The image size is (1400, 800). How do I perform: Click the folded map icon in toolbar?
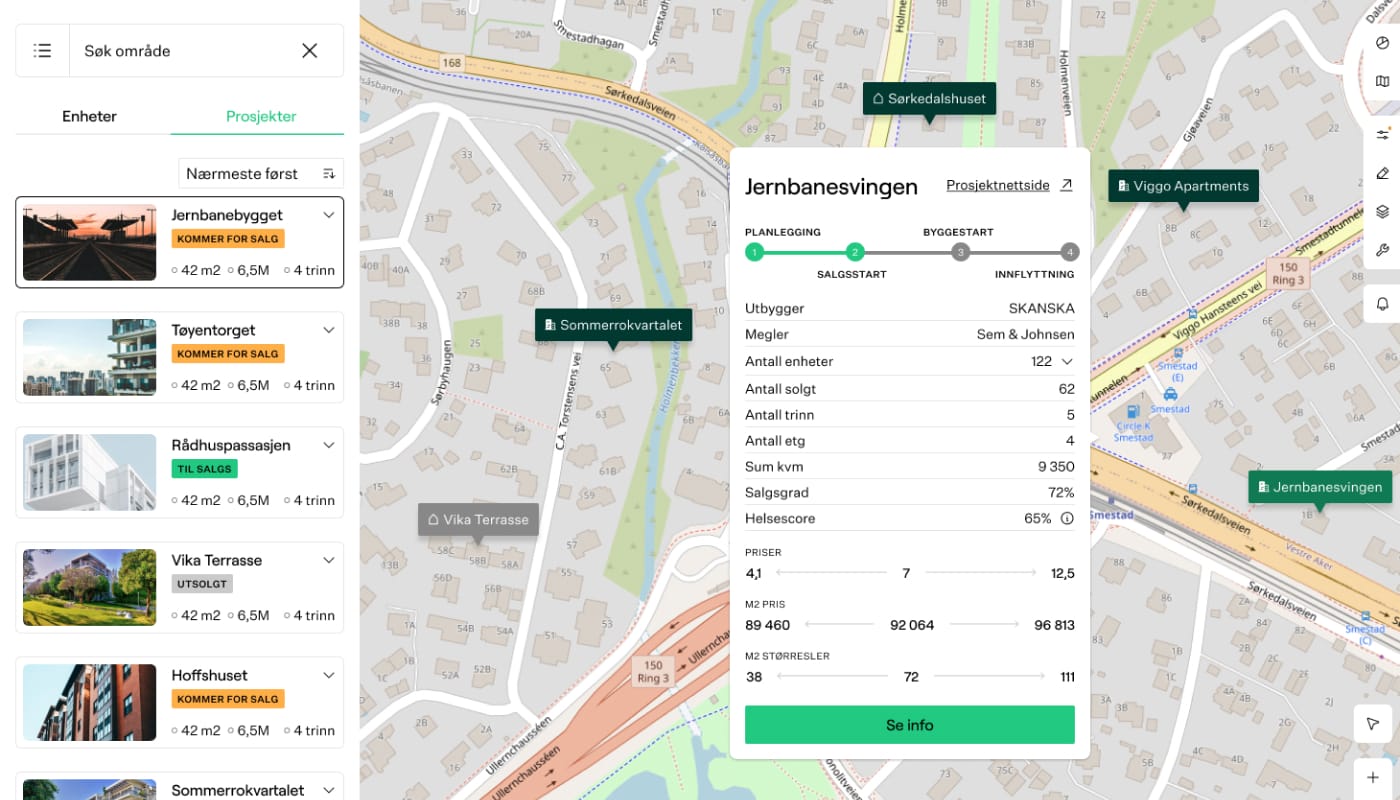(1383, 81)
